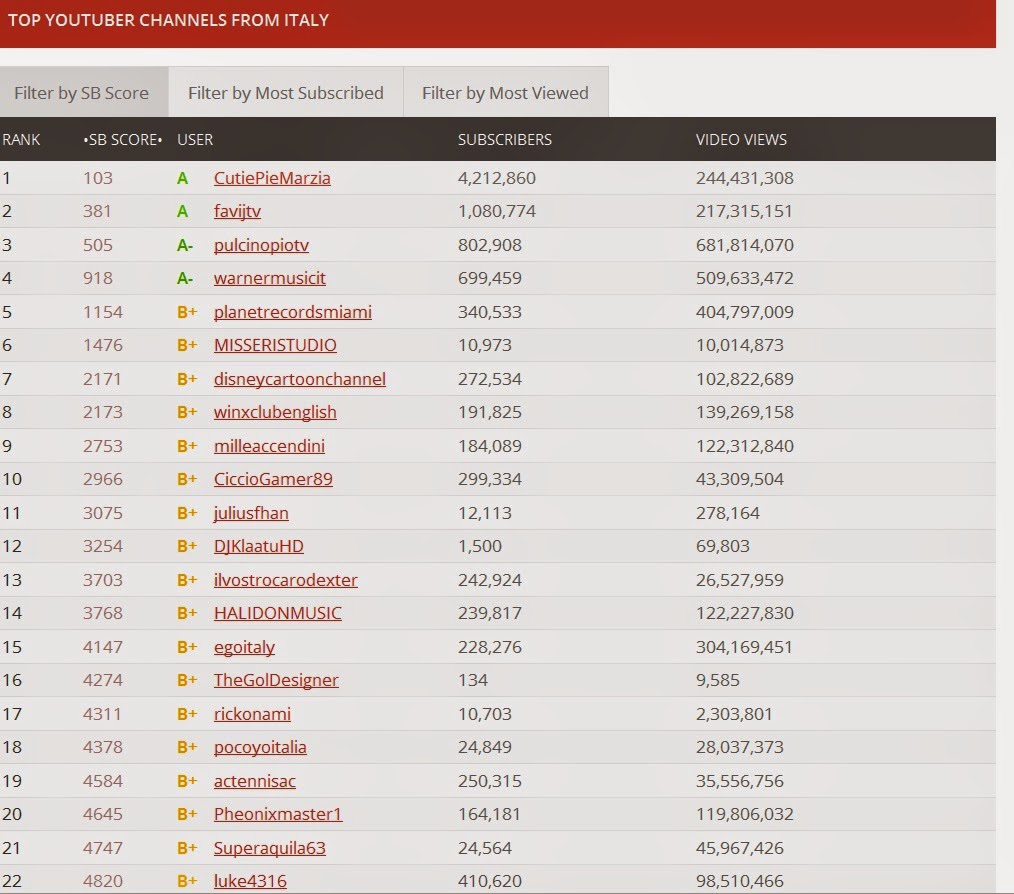
Task: Select the video views value 278,164
Action: pyautogui.click(x=728, y=513)
